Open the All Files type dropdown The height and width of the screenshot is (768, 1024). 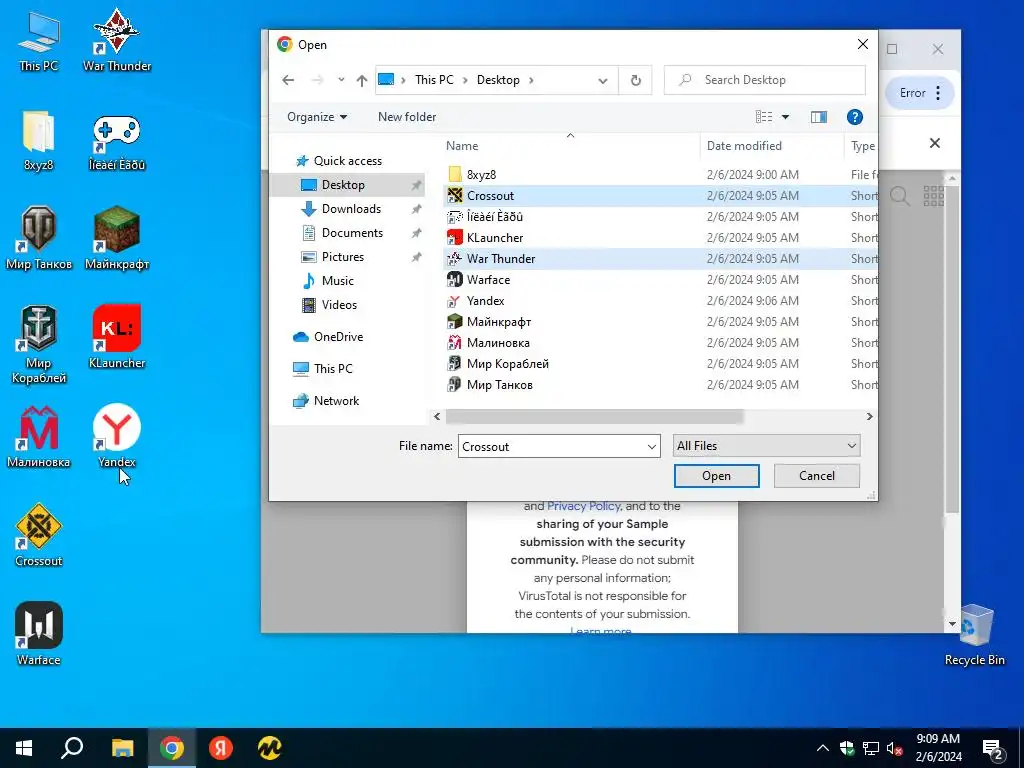(x=767, y=446)
